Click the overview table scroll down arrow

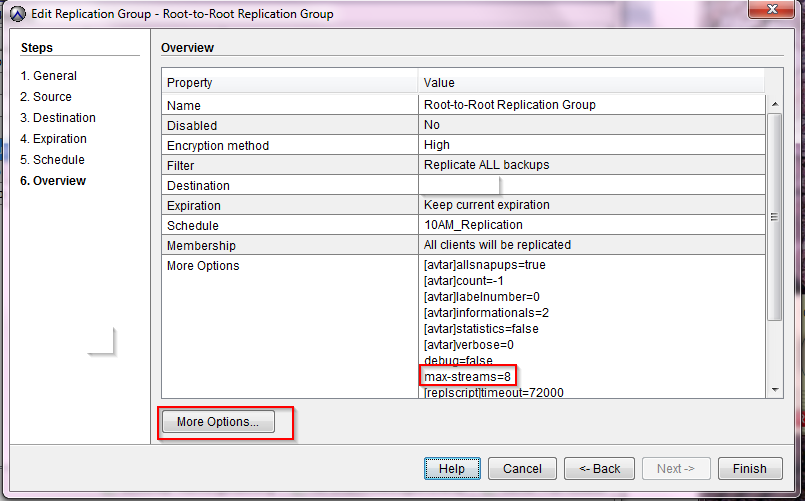click(775, 390)
